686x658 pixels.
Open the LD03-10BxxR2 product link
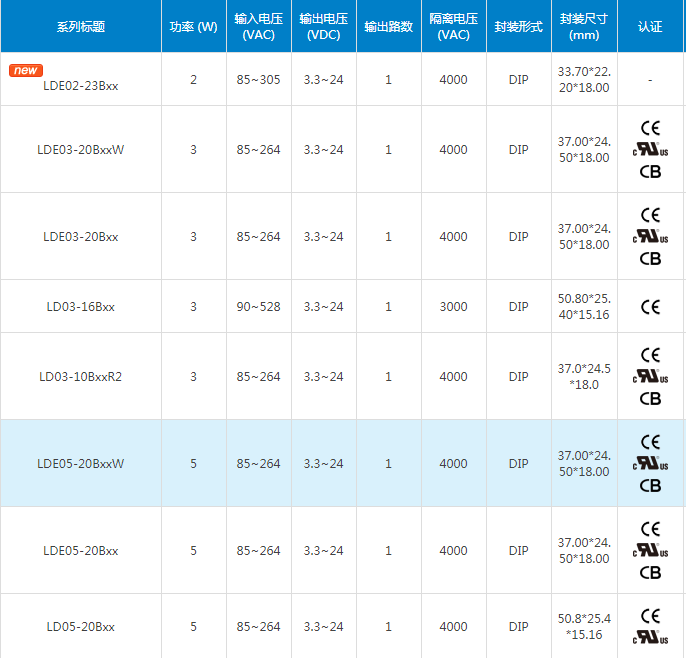[x=81, y=377]
